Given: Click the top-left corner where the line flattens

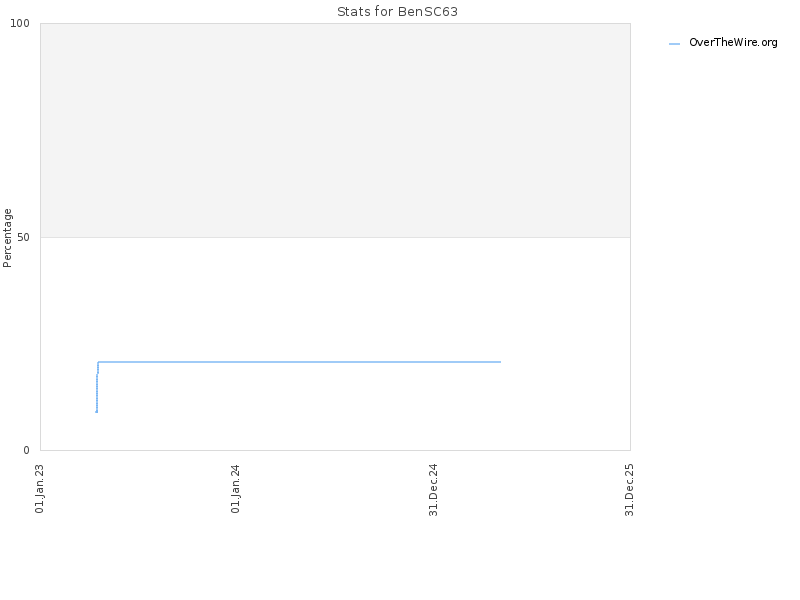Looking at the screenshot, I should (98, 362).
